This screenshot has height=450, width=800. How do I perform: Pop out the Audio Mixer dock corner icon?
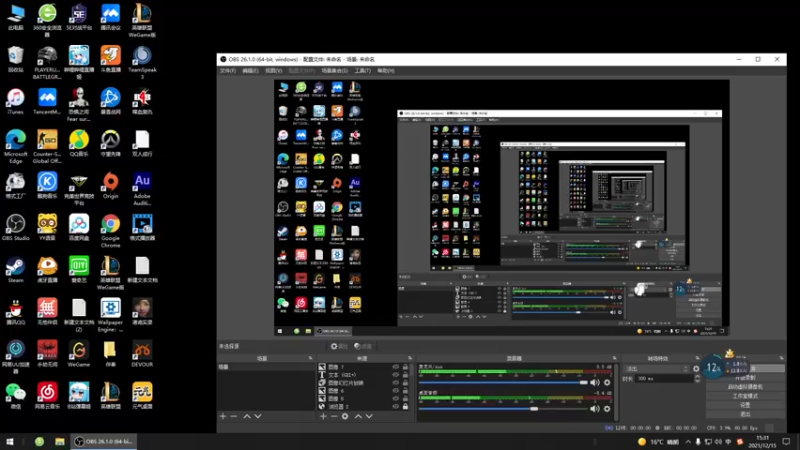click(x=614, y=358)
